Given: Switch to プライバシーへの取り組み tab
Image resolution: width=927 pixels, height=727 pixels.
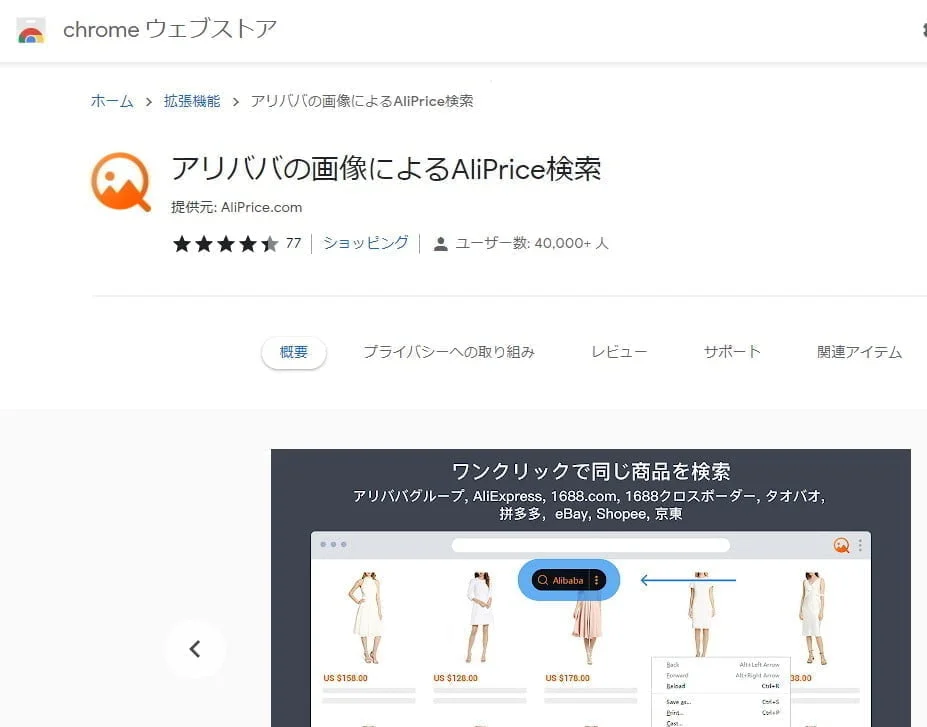Looking at the screenshot, I should pyautogui.click(x=449, y=352).
